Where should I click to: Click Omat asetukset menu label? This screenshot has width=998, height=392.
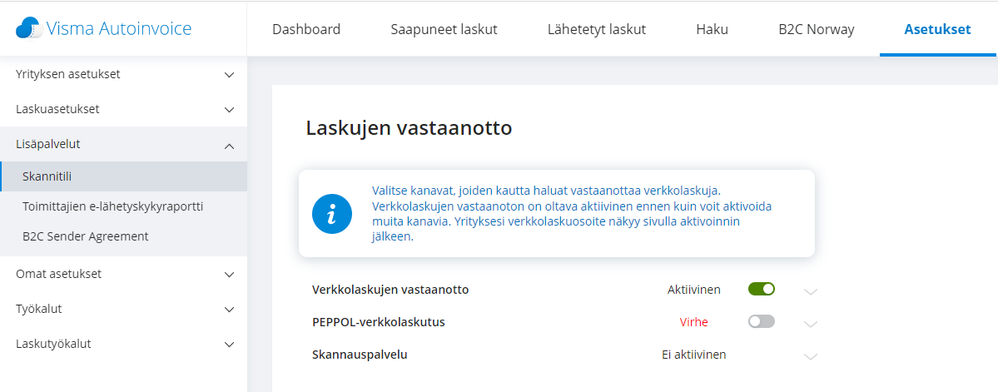click(x=59, y=274)
